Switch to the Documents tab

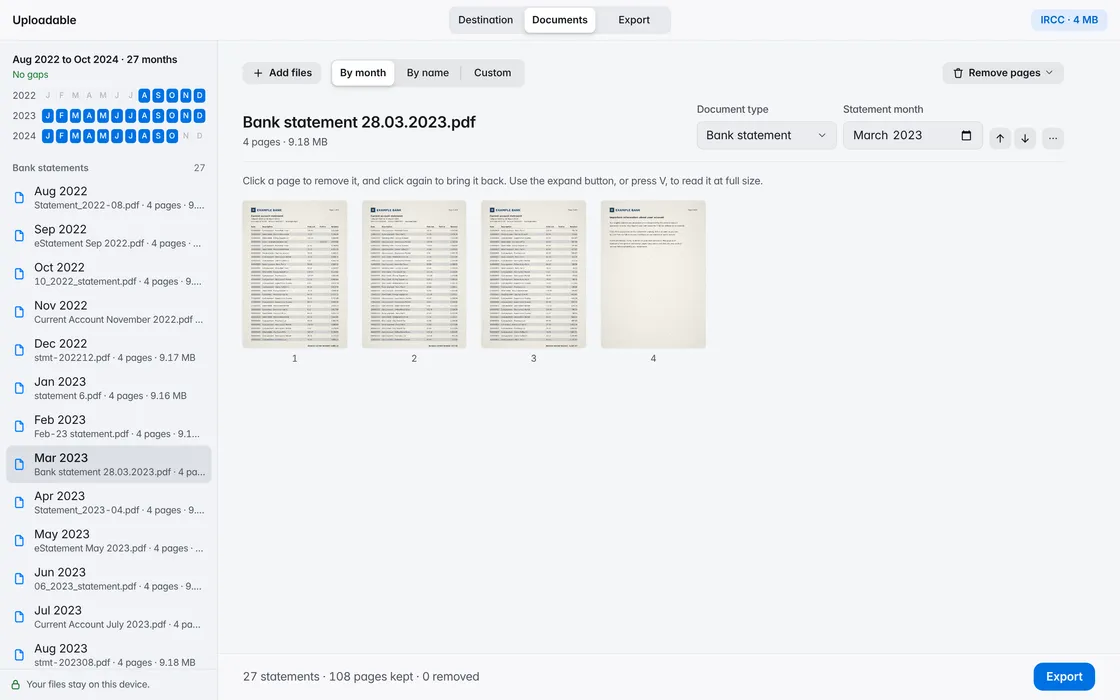click(559, 20)
